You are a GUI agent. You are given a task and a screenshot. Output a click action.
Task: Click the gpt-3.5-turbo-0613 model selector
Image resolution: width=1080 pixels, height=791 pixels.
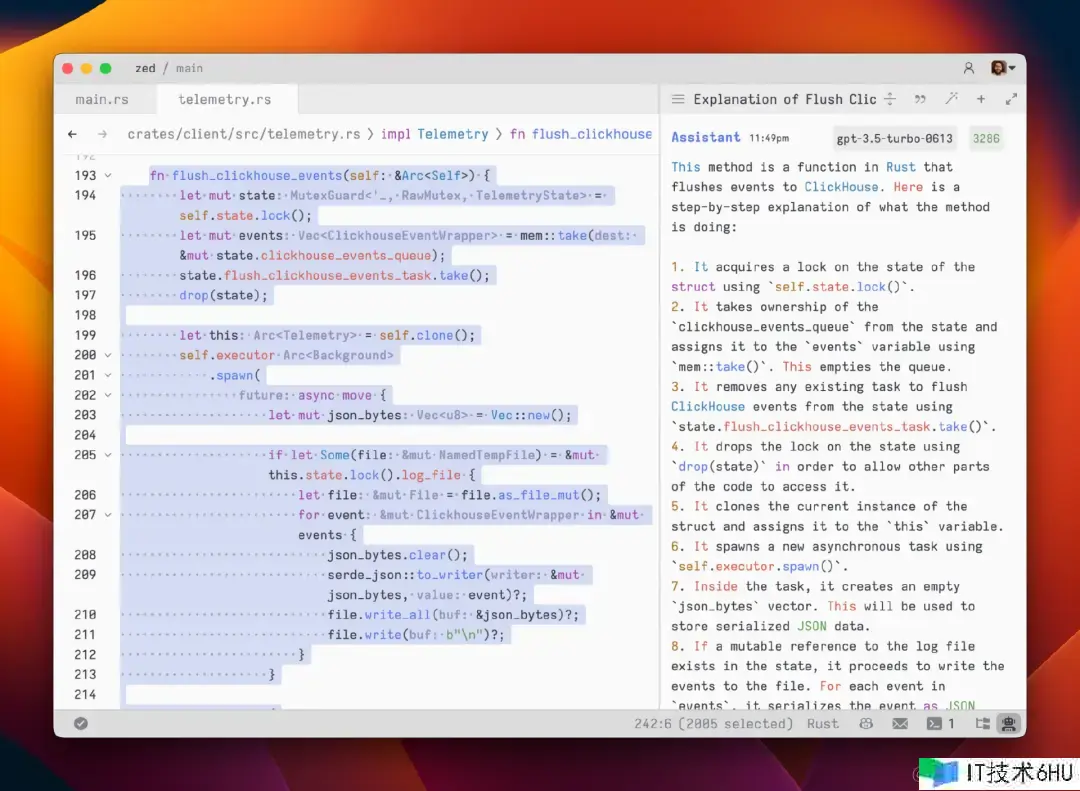point(894,138)
